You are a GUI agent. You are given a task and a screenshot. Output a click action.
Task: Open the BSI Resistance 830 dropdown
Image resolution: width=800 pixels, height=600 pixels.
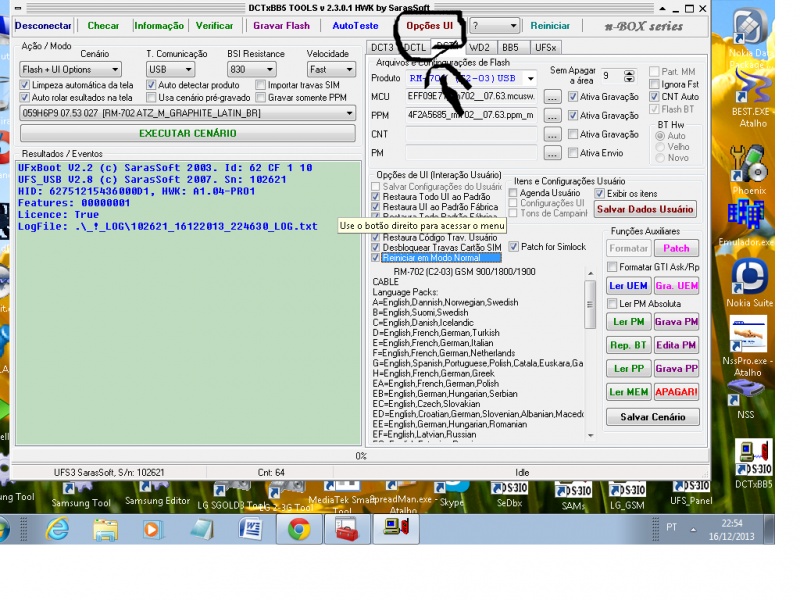point(252,69)
